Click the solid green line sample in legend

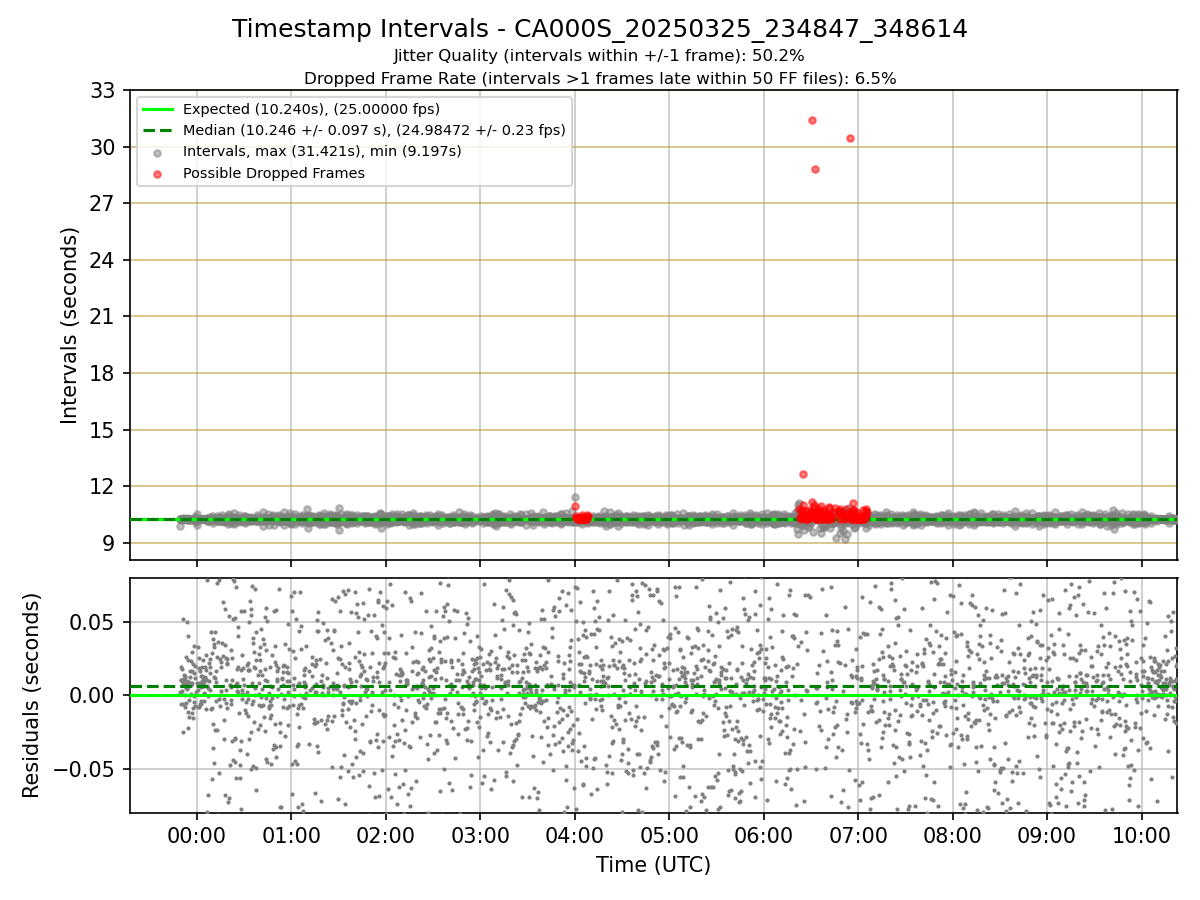(158, 109)
